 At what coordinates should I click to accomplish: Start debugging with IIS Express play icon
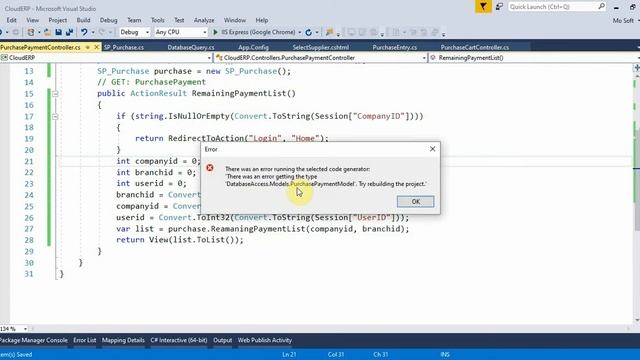click(216, 32)
